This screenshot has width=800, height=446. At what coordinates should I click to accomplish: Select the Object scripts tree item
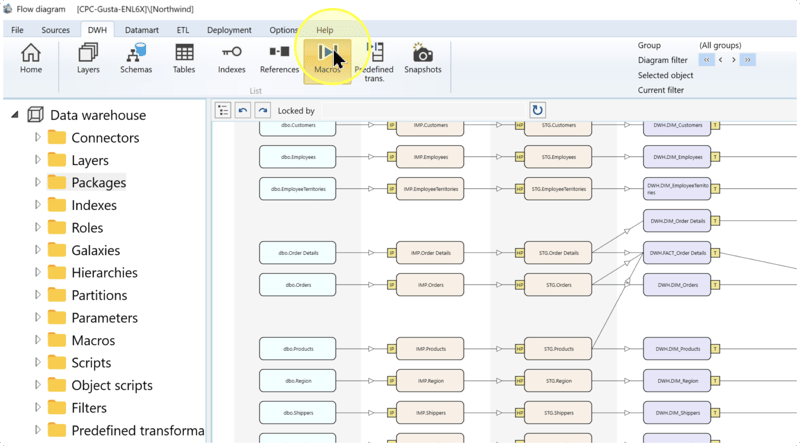click(112, 385)
